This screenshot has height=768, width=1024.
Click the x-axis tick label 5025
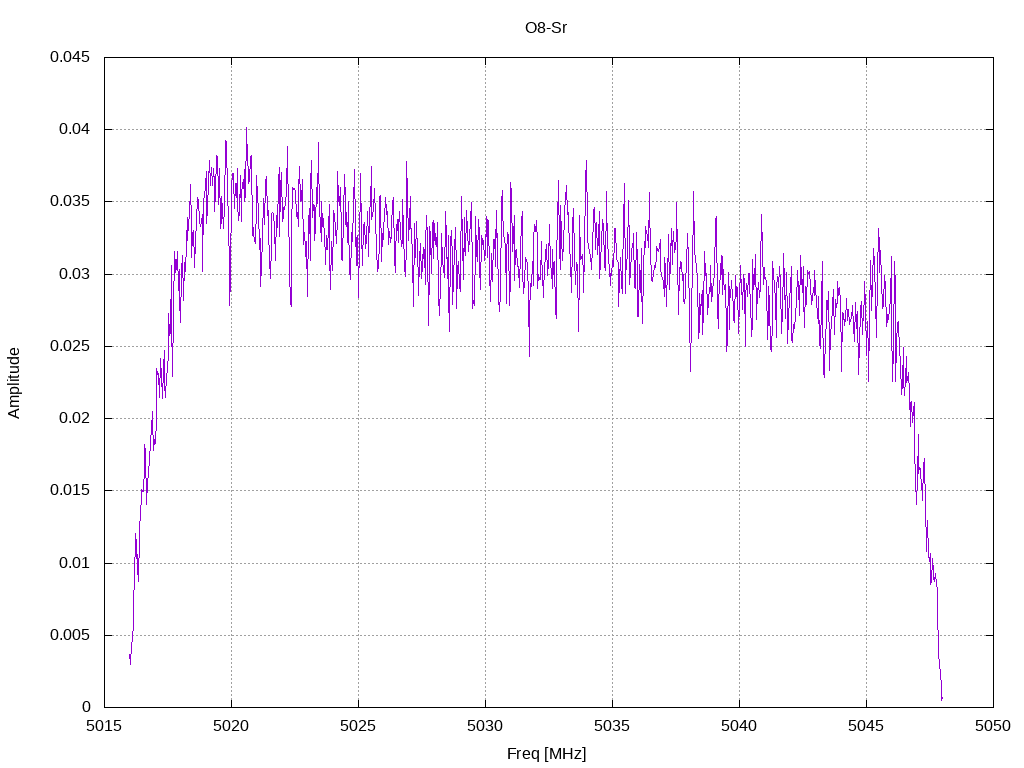click(359, 726)
